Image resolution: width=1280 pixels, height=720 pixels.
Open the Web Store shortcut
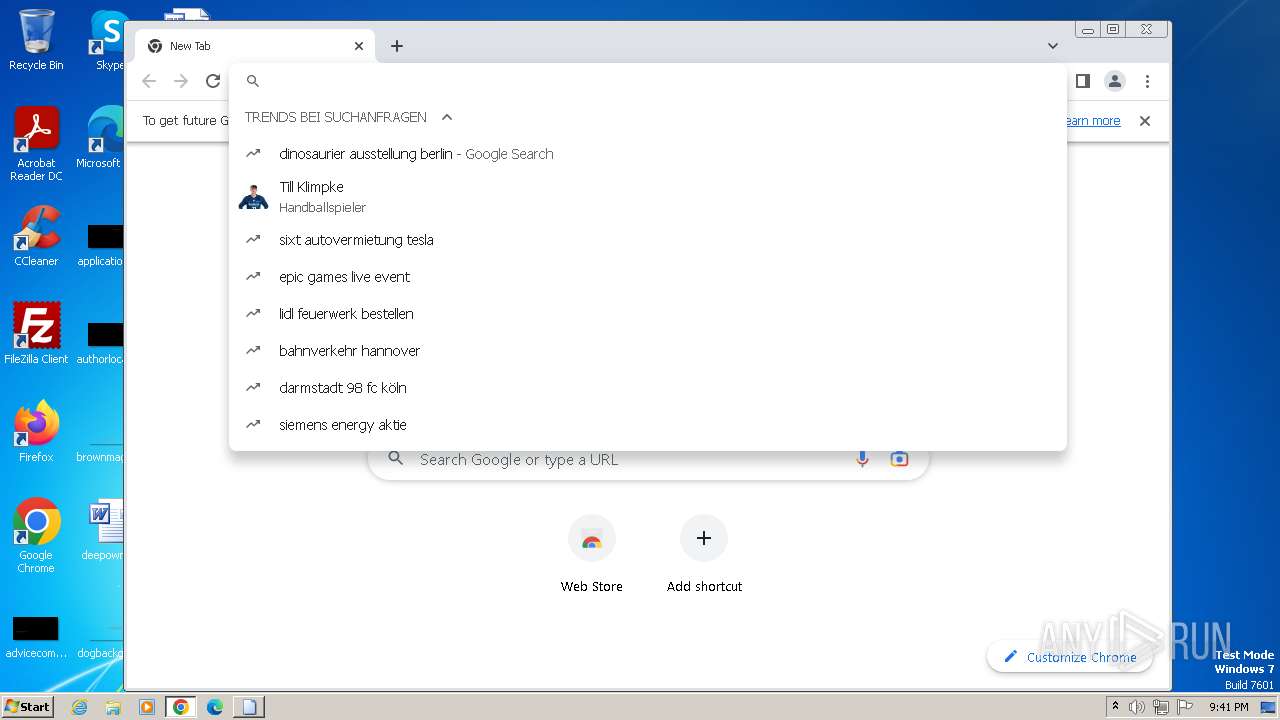pos(592,556)
